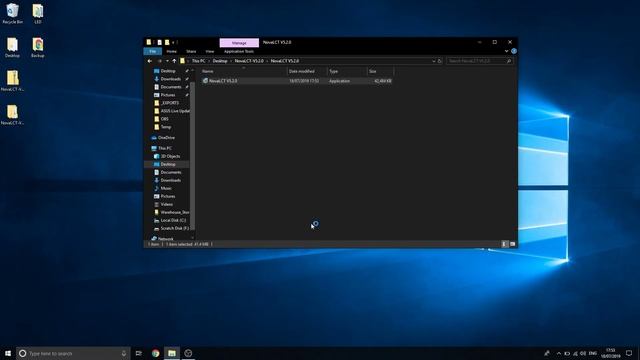This screenshot has width=640, height=360.
Task: Open pinned Desktop in Quick access
Action: click(x=168, y=71)
